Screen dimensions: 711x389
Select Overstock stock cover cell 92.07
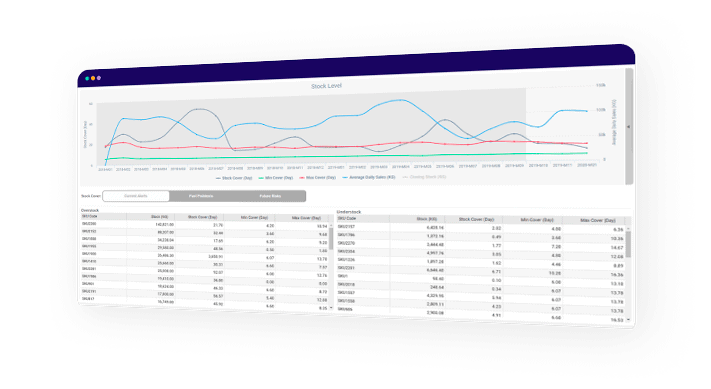218,272
